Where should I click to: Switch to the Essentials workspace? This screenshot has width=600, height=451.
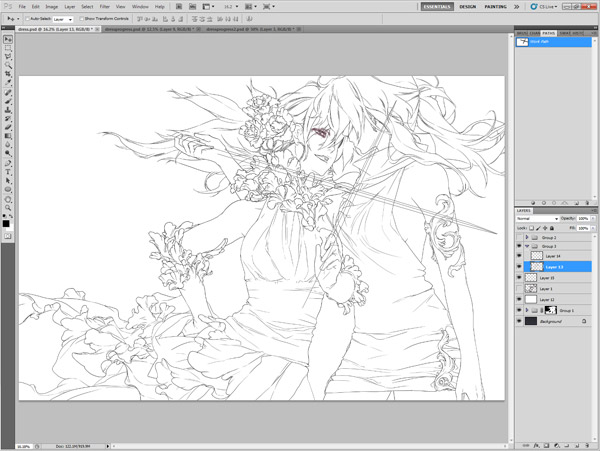[x=437, y=7]
